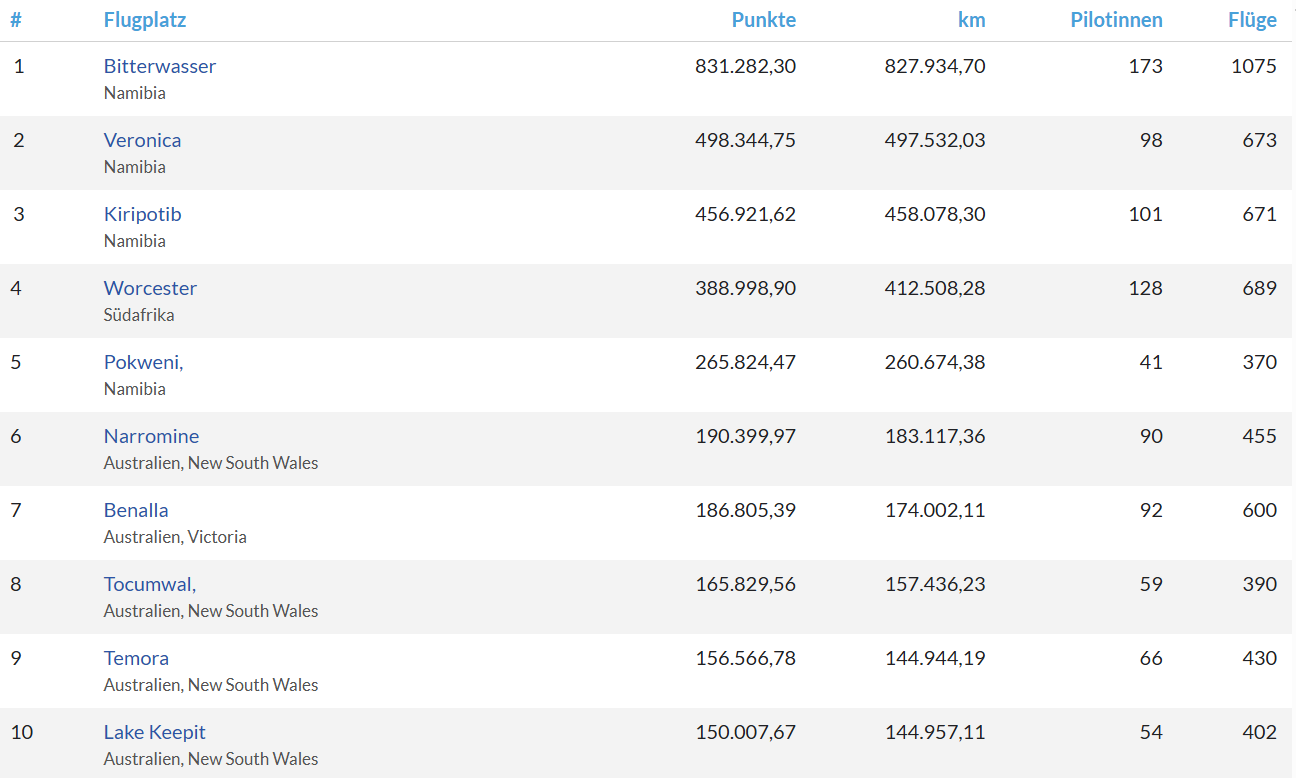Click the 128 Pilotinnen cell for Worcester
Viewport: 1296px width, 778px height.
[1145, 288]
